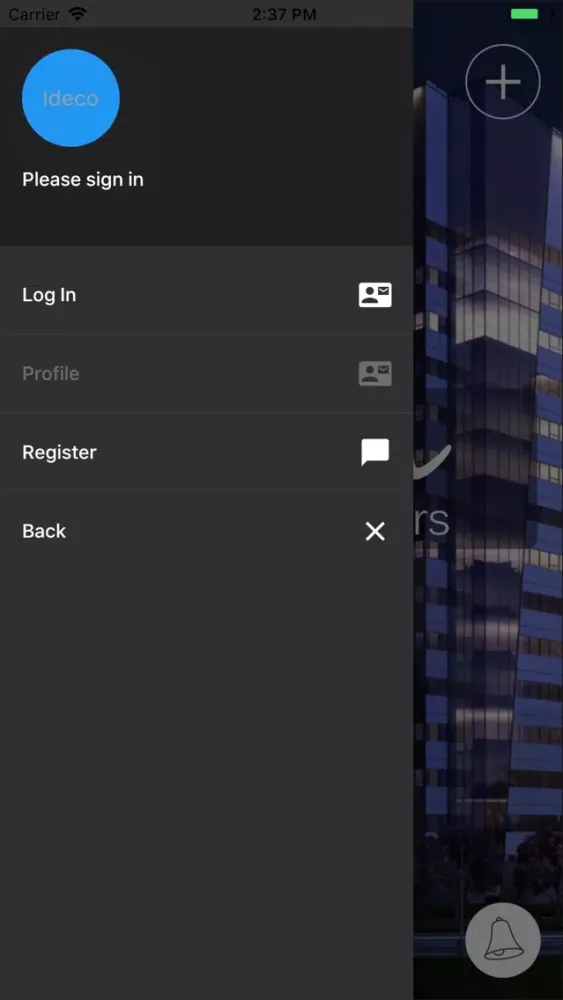Tap the blue Ideco avatar circle
The height and width of the screenshot is (1000, 563).
click(71, 98)
